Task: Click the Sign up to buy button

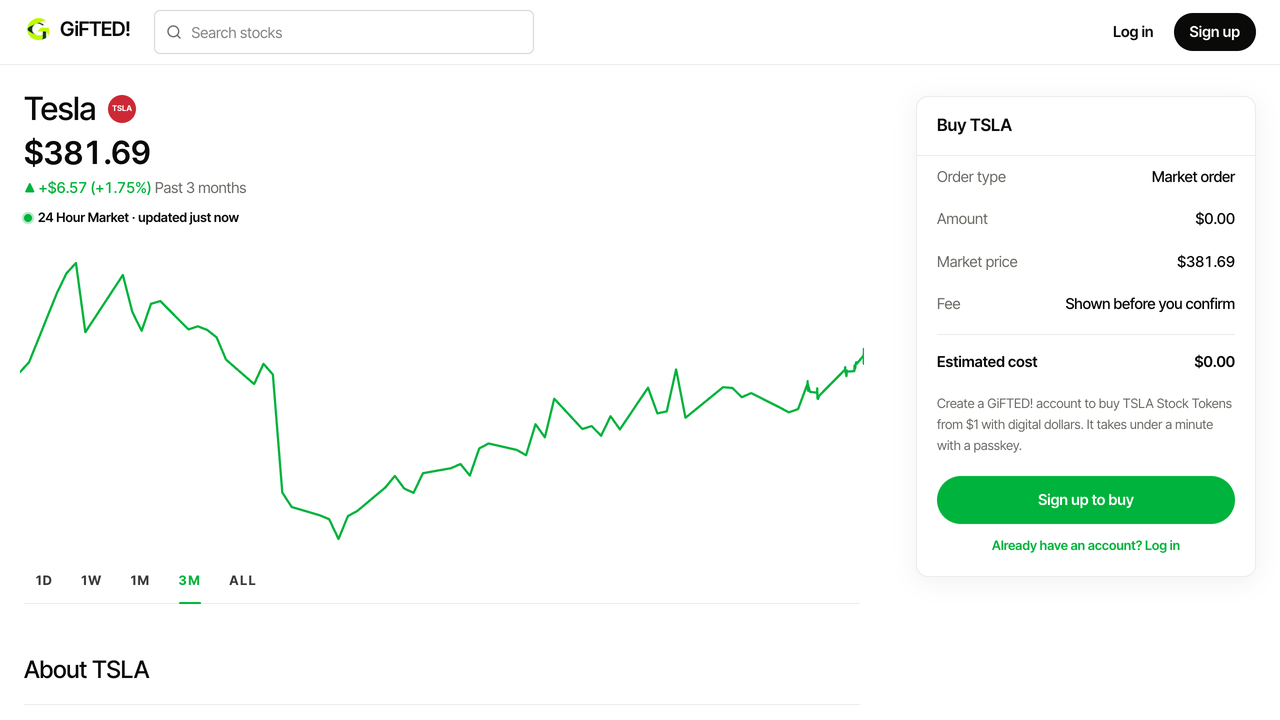Action: tap(1086, 500)
